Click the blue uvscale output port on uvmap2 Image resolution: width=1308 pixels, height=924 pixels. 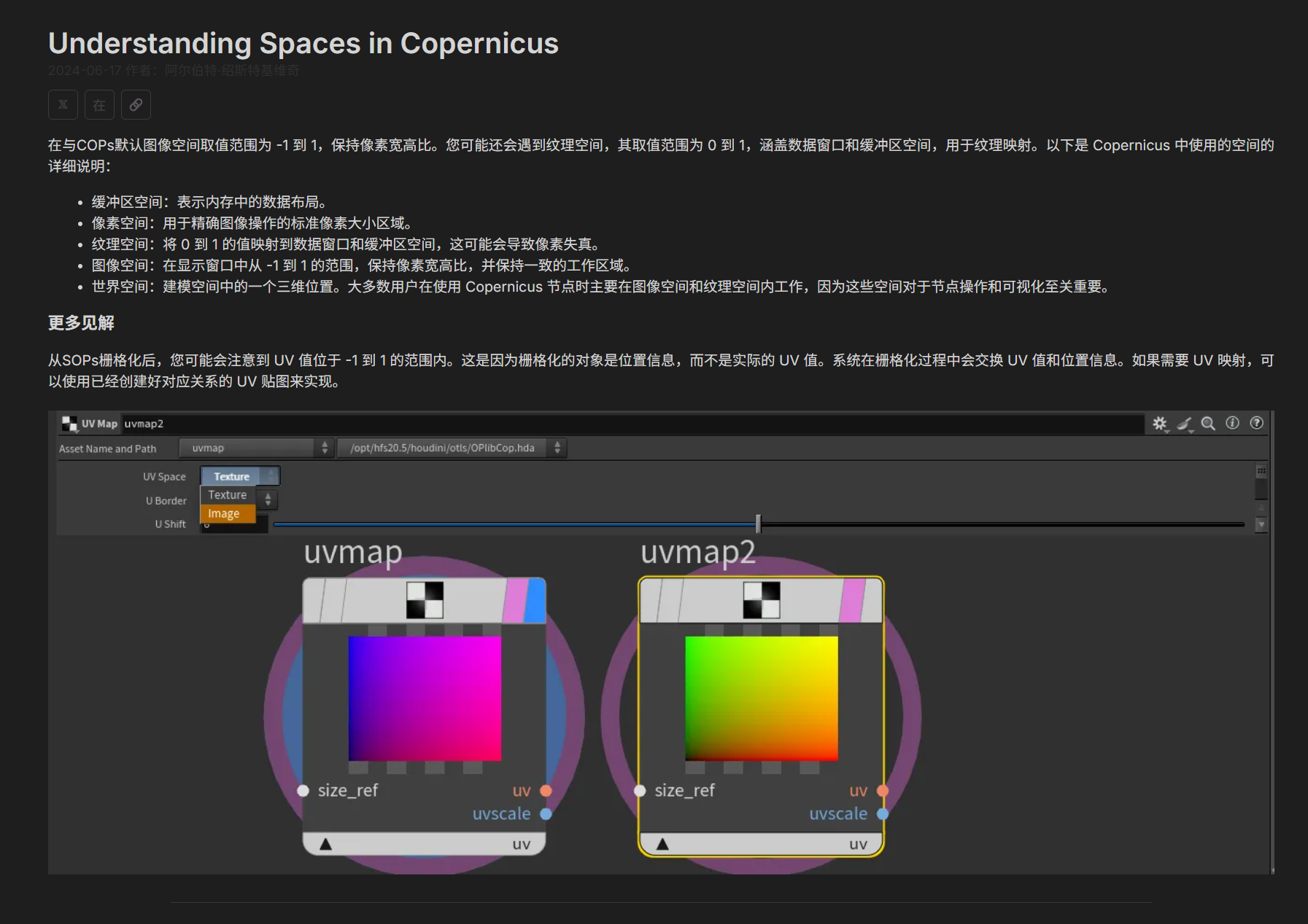click(x=883, y=814)
